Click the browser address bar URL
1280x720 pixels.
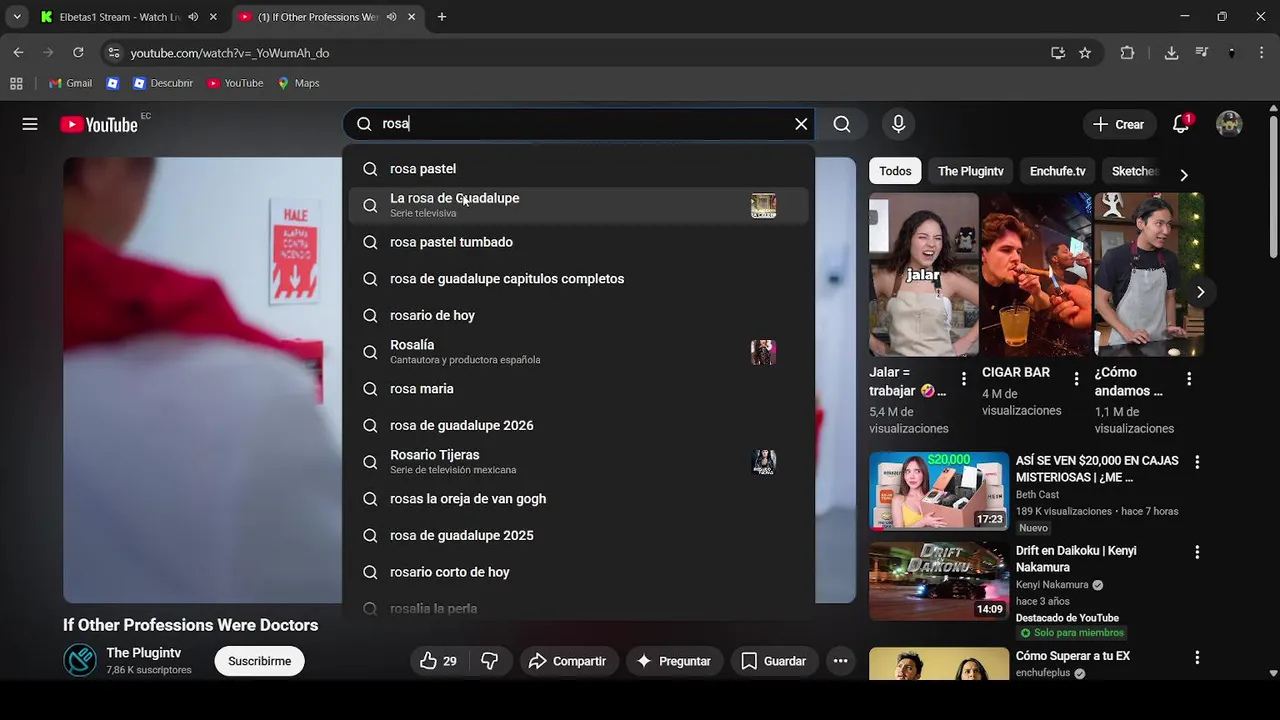230,53
